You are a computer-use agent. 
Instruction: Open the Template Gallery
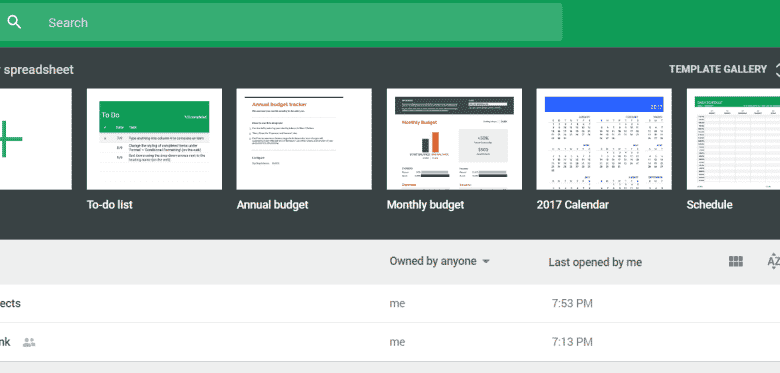click(718, 69)
